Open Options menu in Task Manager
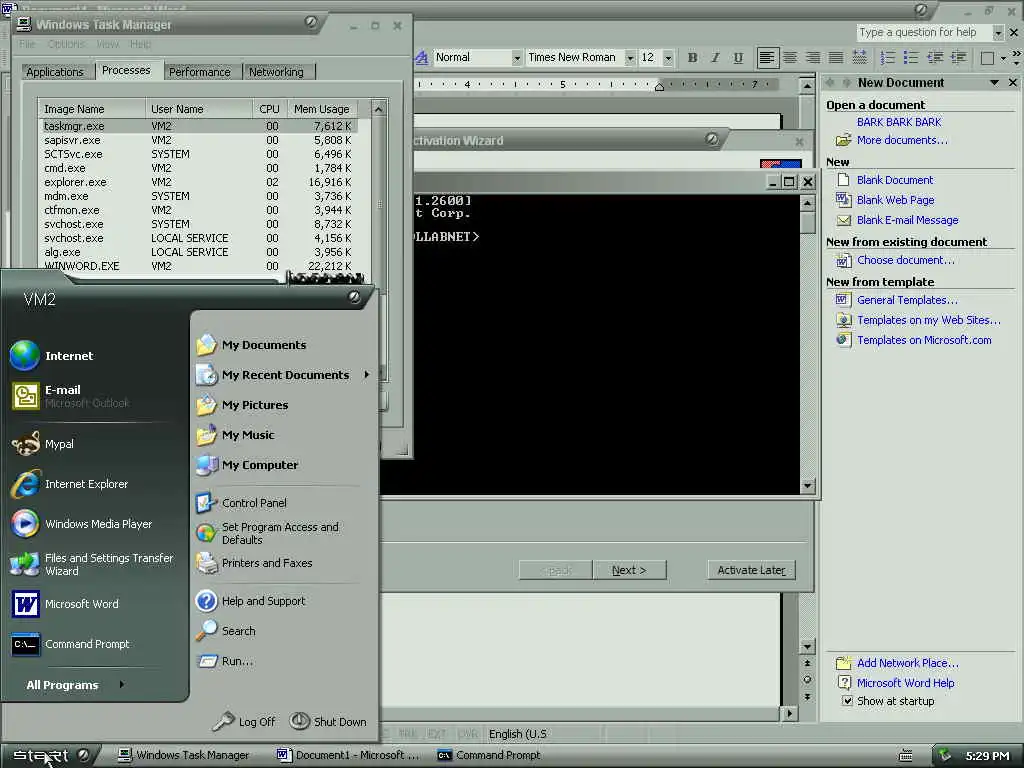 coord(66,44)
